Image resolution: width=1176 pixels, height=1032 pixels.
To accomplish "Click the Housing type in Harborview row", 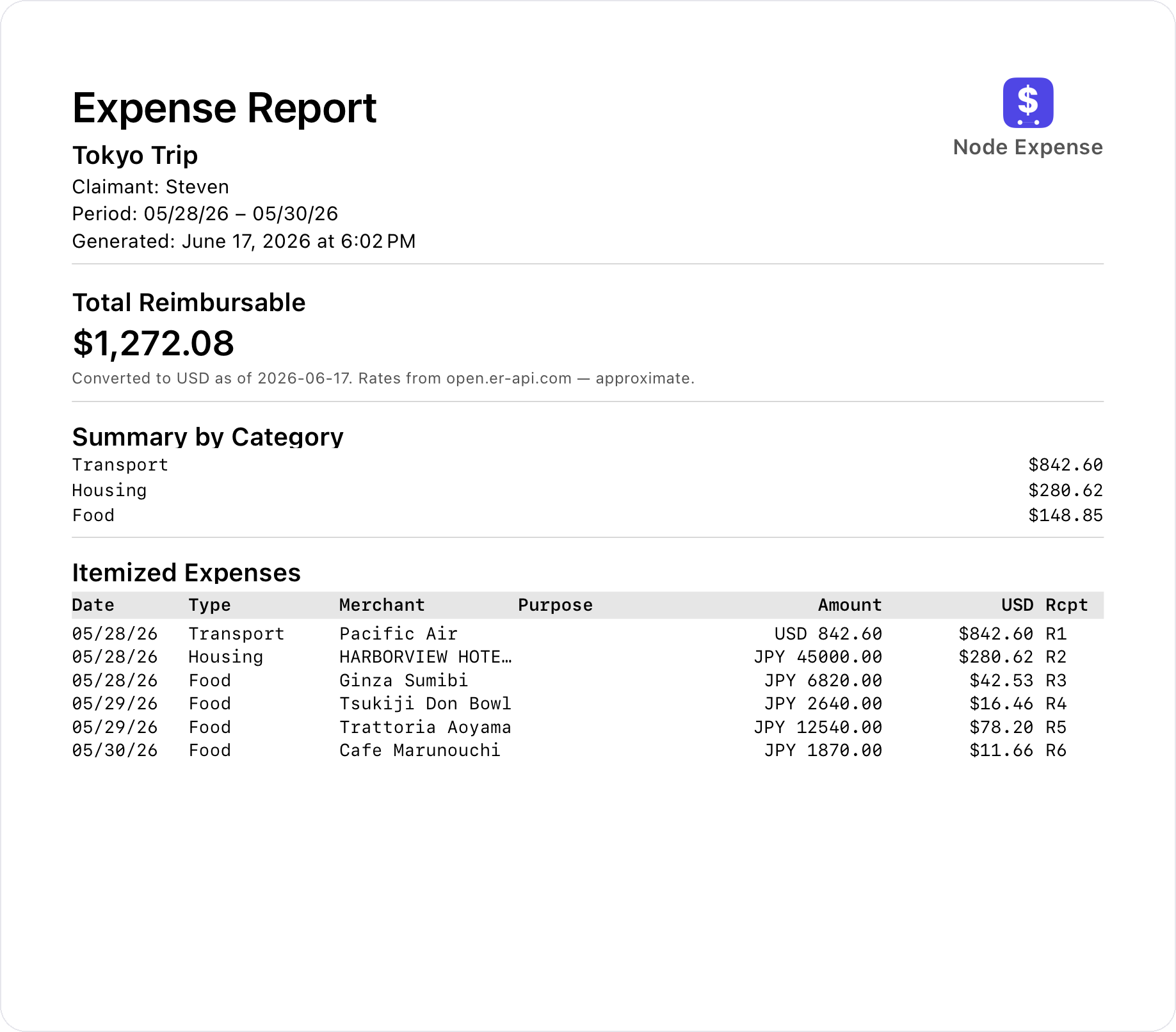I will (x=225, y=657).
